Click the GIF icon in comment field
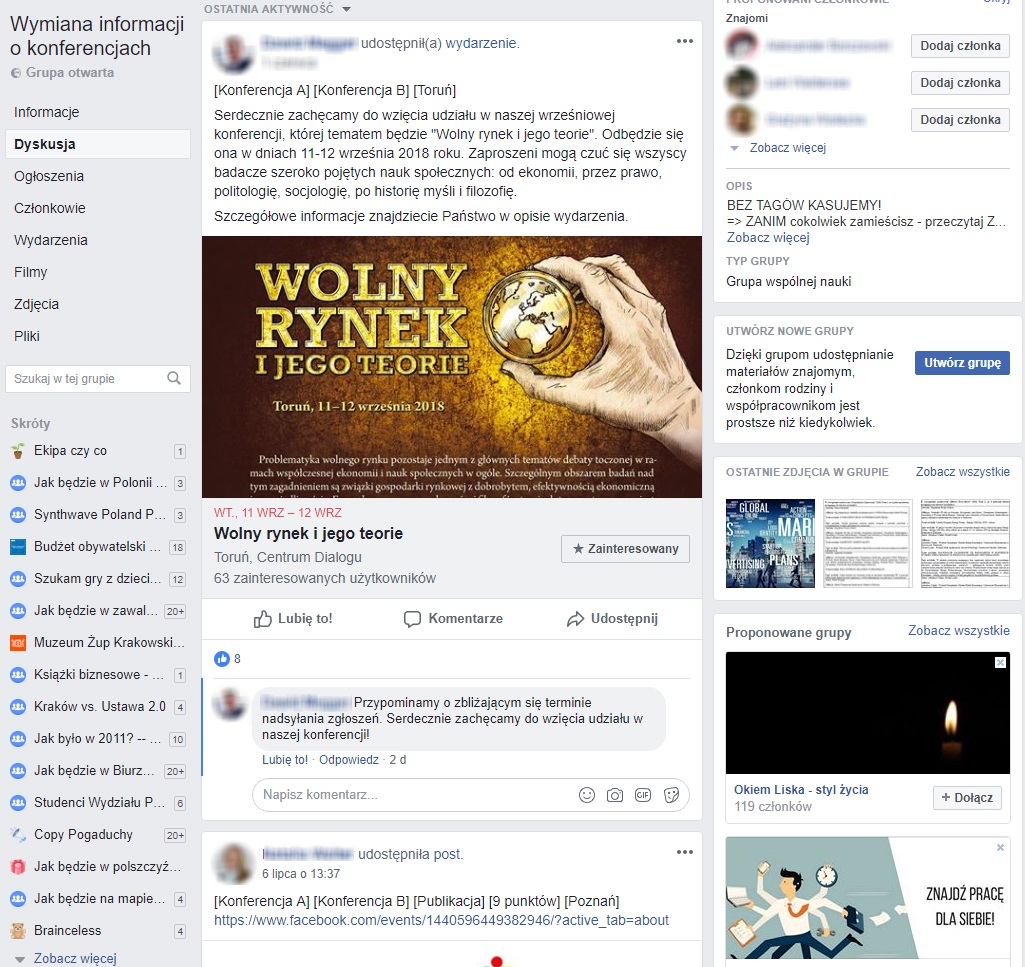The height and width of the screenshot is (967, 1025). click(643, 795)
